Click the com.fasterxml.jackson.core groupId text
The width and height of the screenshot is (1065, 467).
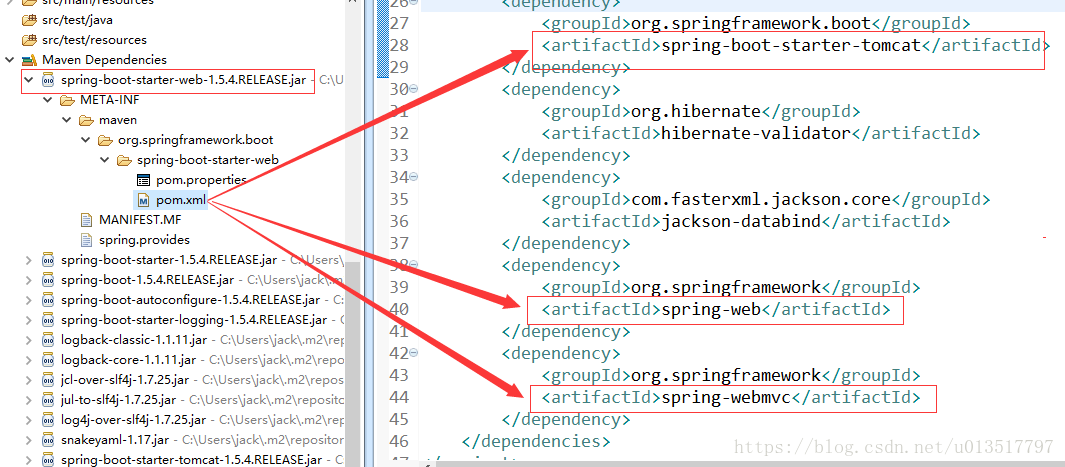tap(762, 200)
